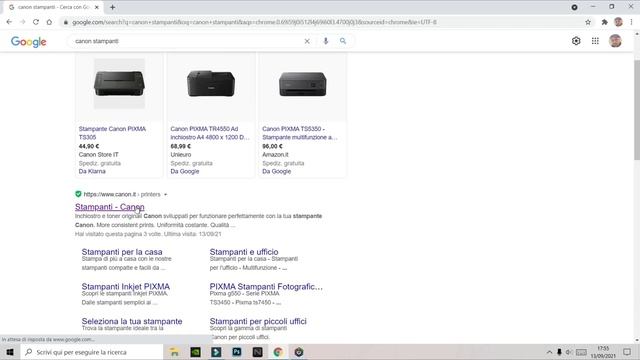Open the Canon PIXMA TS5350 product listing

pos(300,133)
